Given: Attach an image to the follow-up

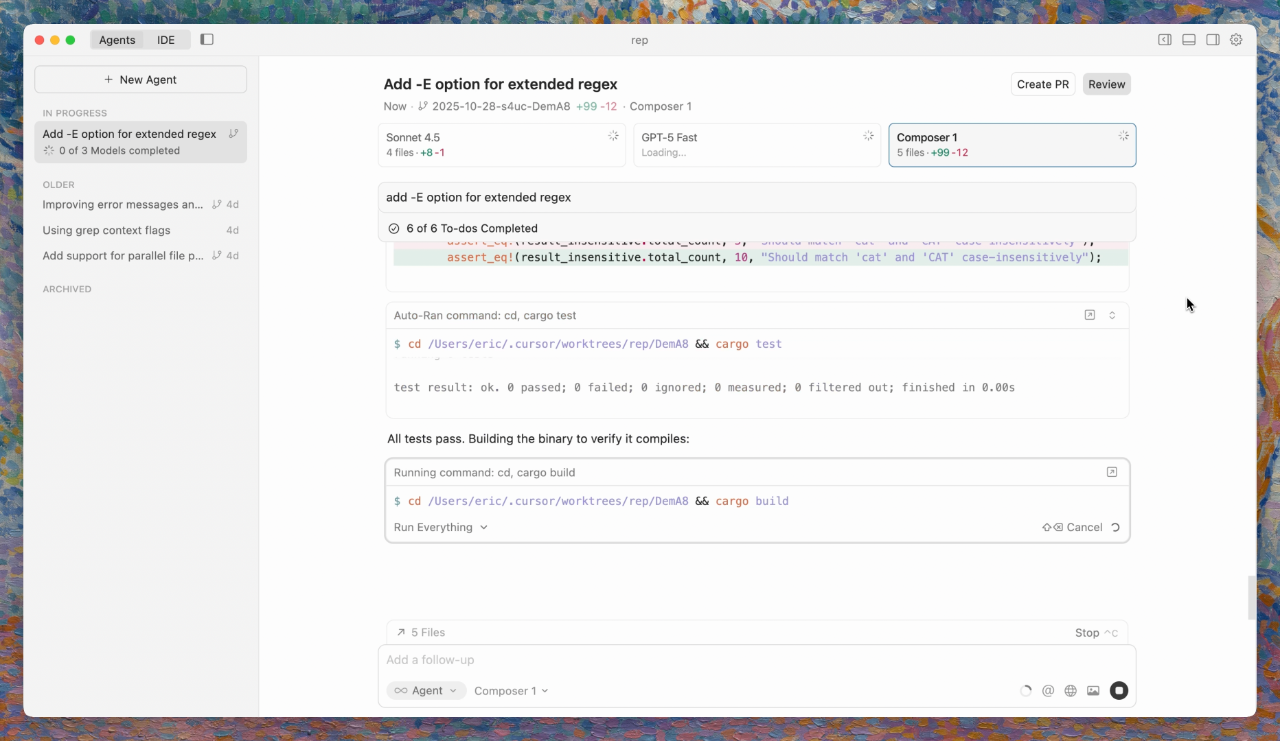Looking at the screenshot, I should tap(1093, 690).
